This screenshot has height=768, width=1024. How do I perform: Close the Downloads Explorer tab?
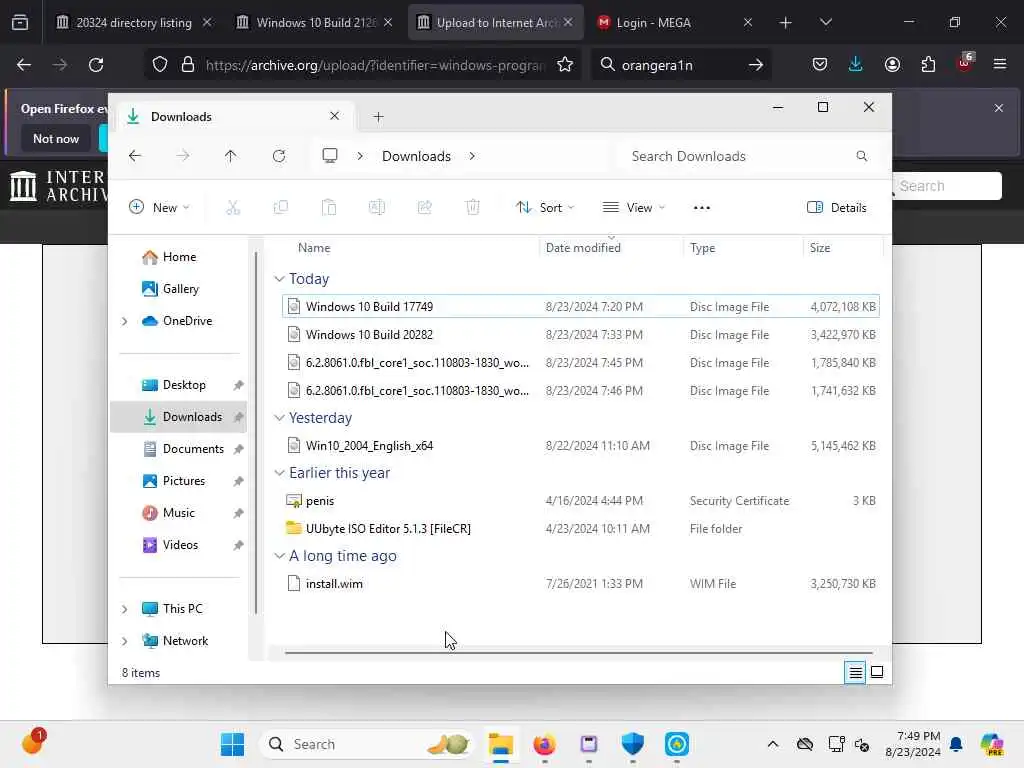click(334, 116)
